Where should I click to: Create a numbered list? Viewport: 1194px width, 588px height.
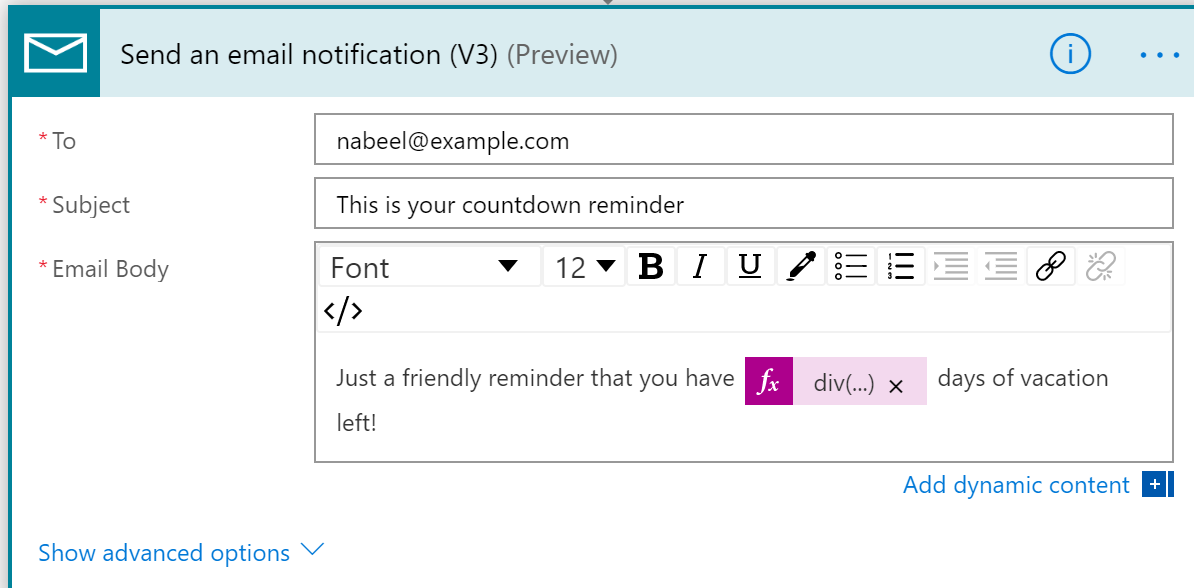pyautogui.click(x=900, y=266)
